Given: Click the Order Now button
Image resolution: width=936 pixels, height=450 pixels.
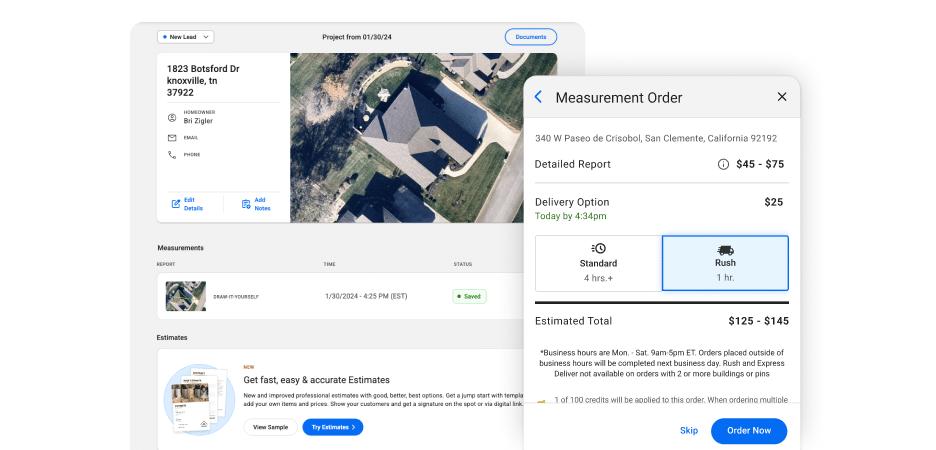Looking at the screenshot, I should (749, 430).
